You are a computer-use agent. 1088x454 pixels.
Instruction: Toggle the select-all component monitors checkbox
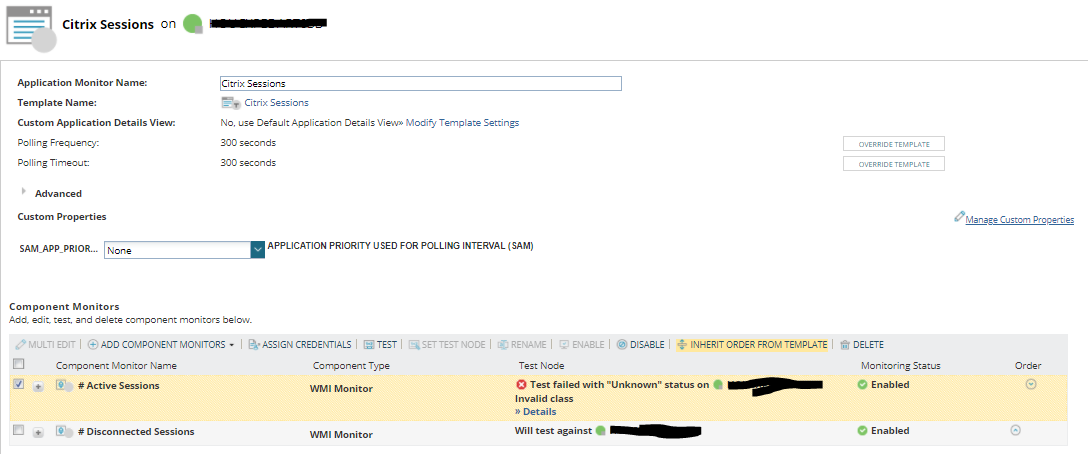19,364
